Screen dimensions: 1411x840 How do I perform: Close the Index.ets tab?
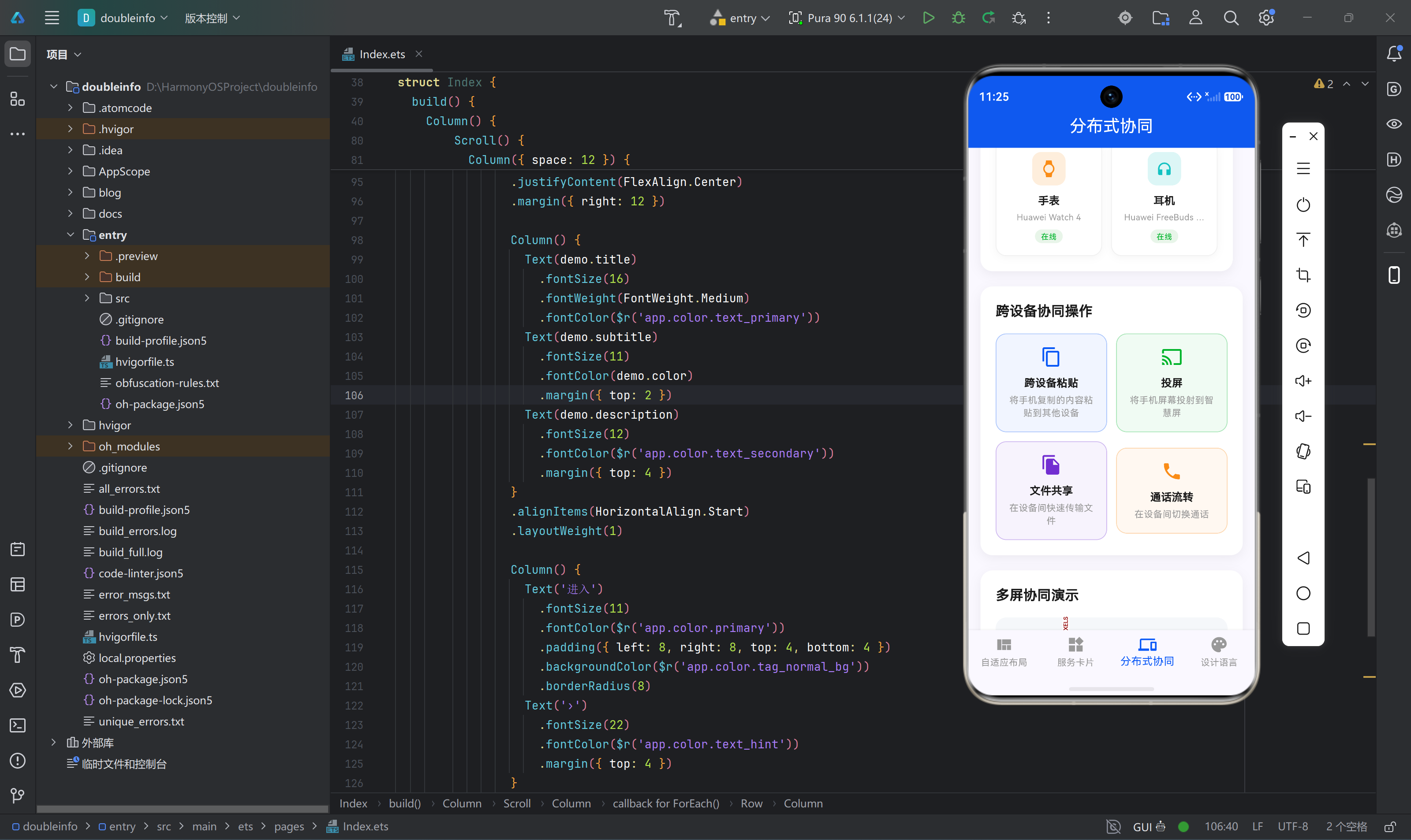click(x=419, y=54)
